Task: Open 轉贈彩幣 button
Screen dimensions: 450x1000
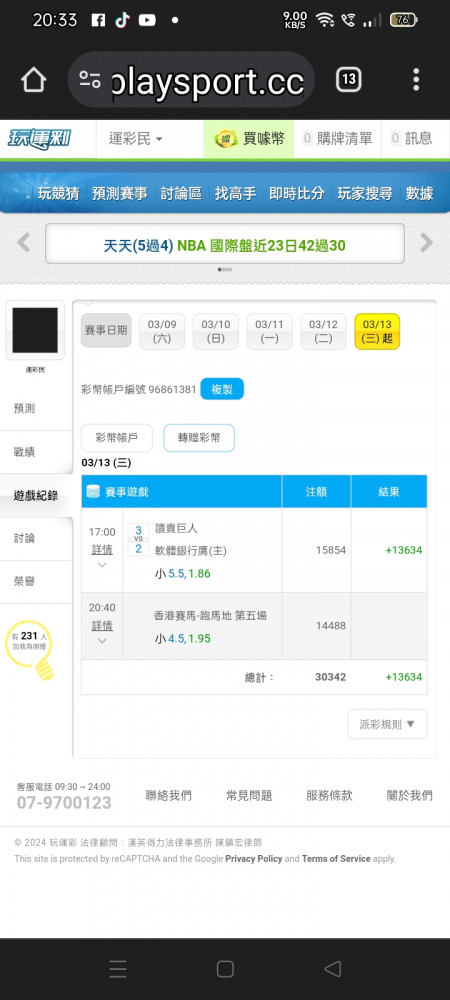Action: coord(199,438)
